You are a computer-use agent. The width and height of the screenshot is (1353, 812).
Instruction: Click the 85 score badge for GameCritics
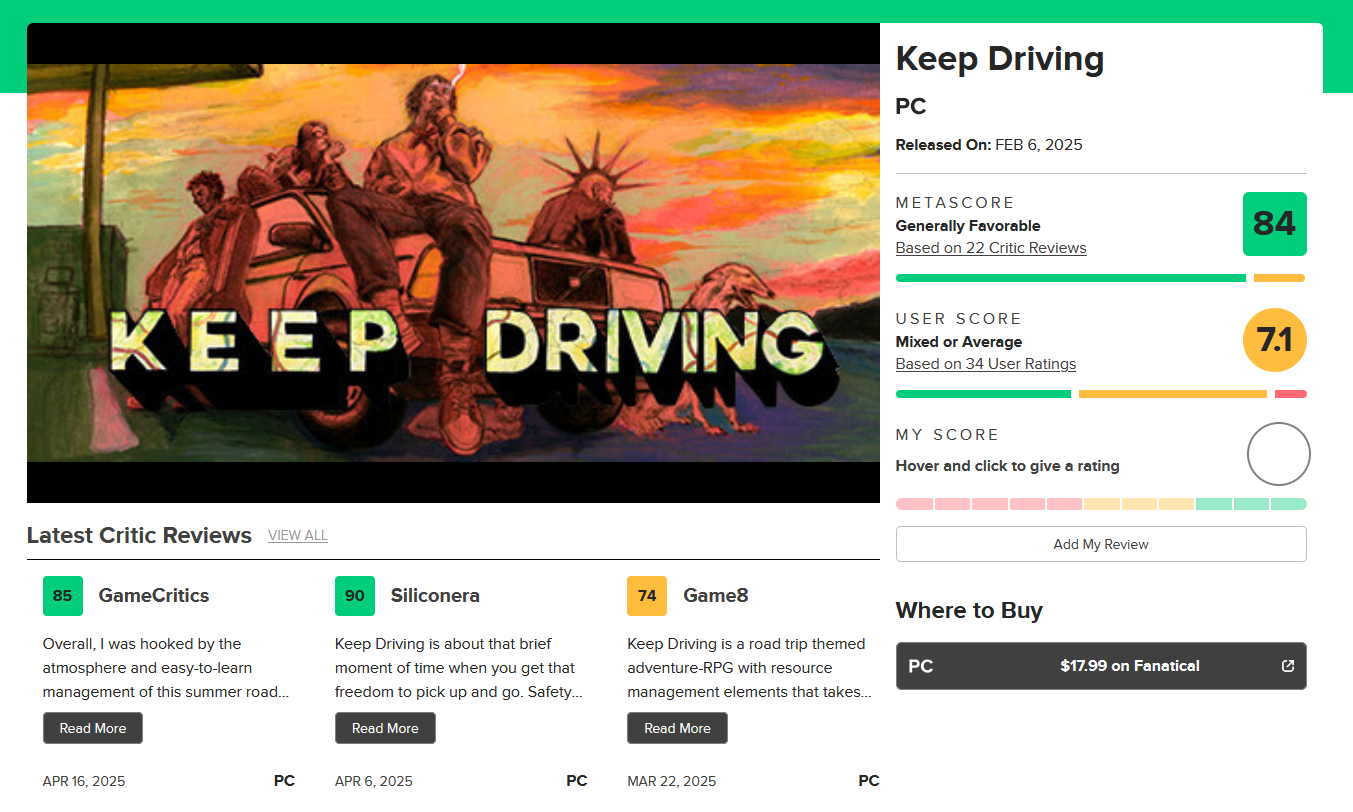tap(63, 596)
